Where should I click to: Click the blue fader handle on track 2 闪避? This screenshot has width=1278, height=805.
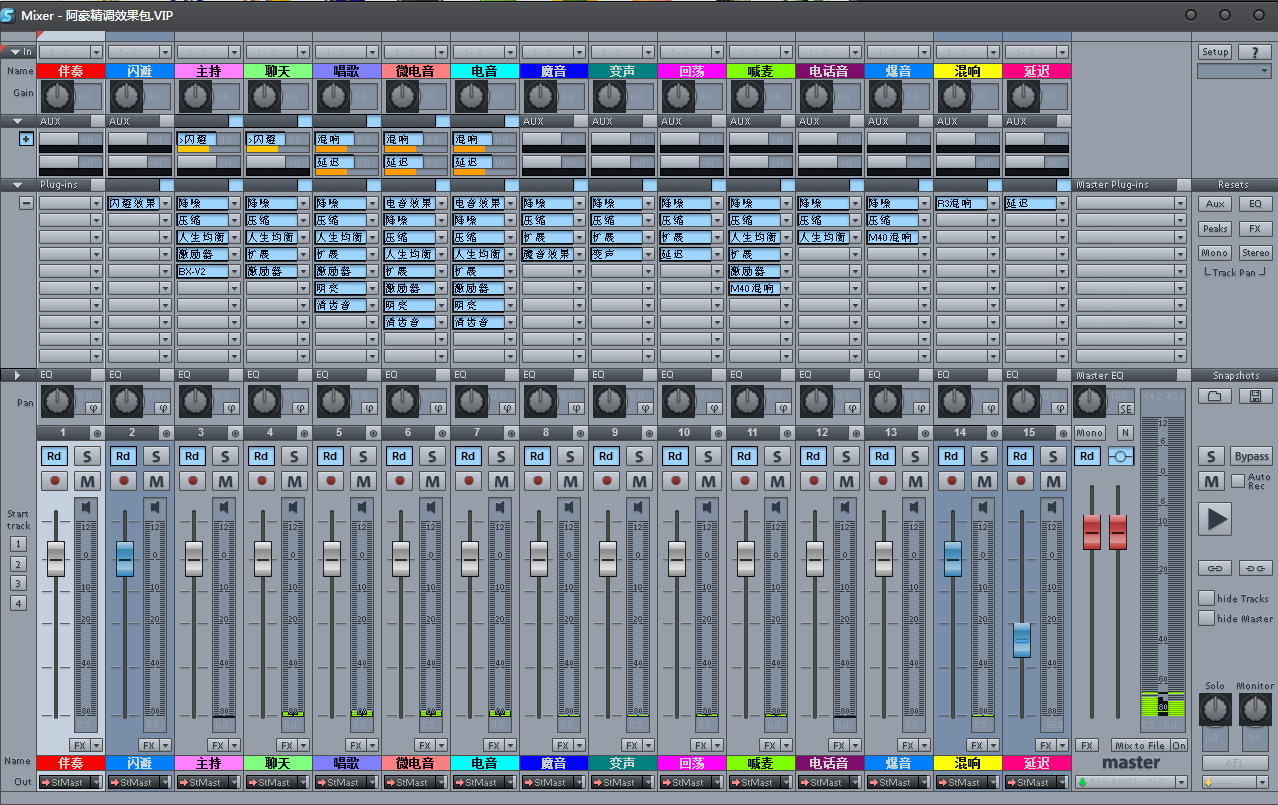tap(125, 558)
